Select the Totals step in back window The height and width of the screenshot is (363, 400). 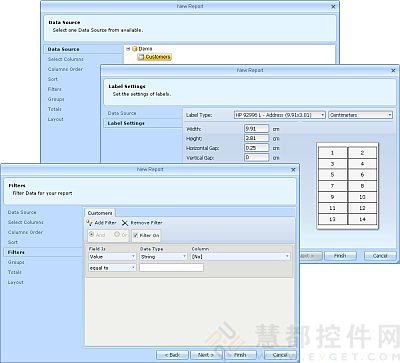[55, 109]
